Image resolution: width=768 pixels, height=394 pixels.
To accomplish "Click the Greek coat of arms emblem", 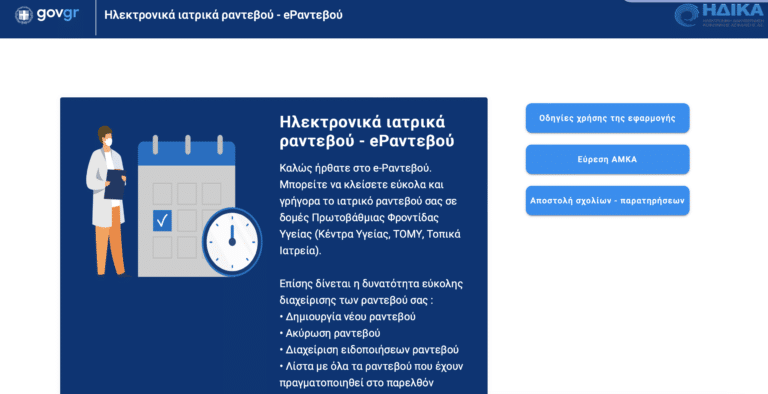I will pyautogui.click(x=24, y=15).
